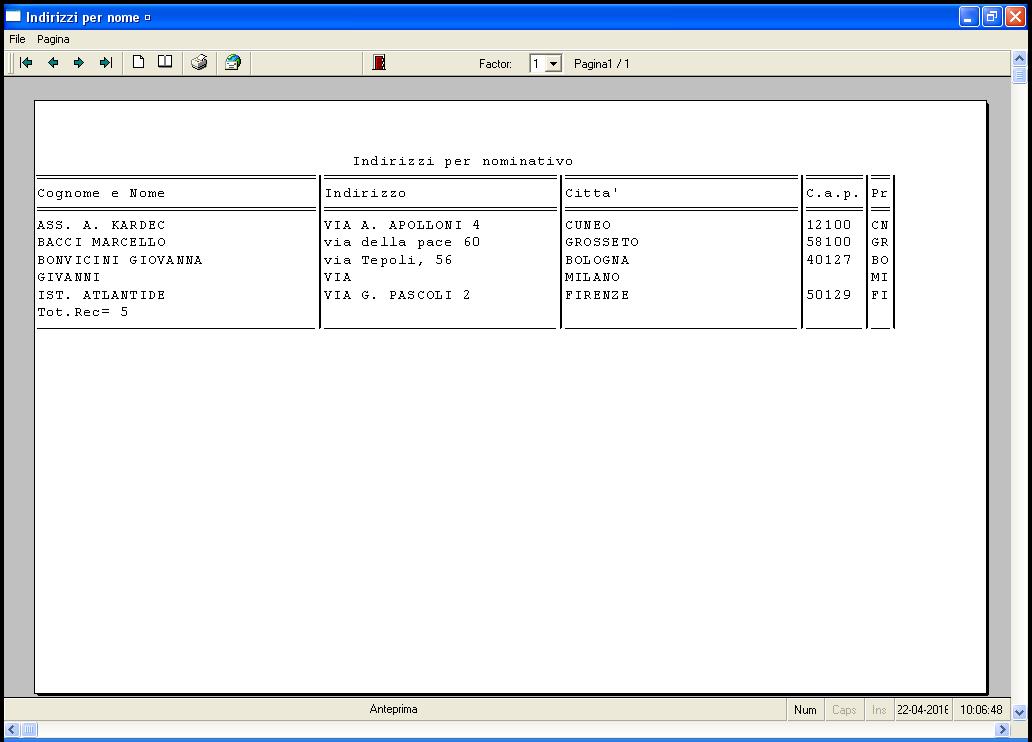Restore down the preview window
Image resolution: width=1032 pixels, height=742 pixels.
point(992,16)
